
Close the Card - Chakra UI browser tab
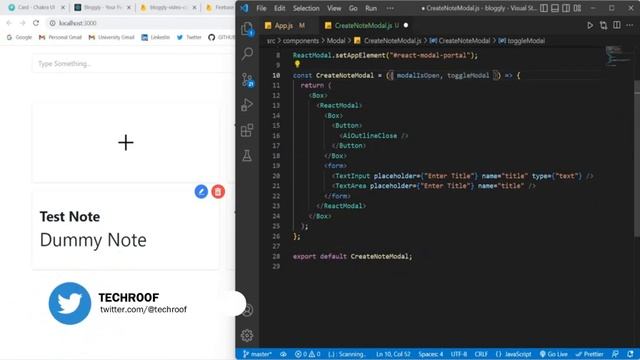pyautogui.click(x=63, y=7)
